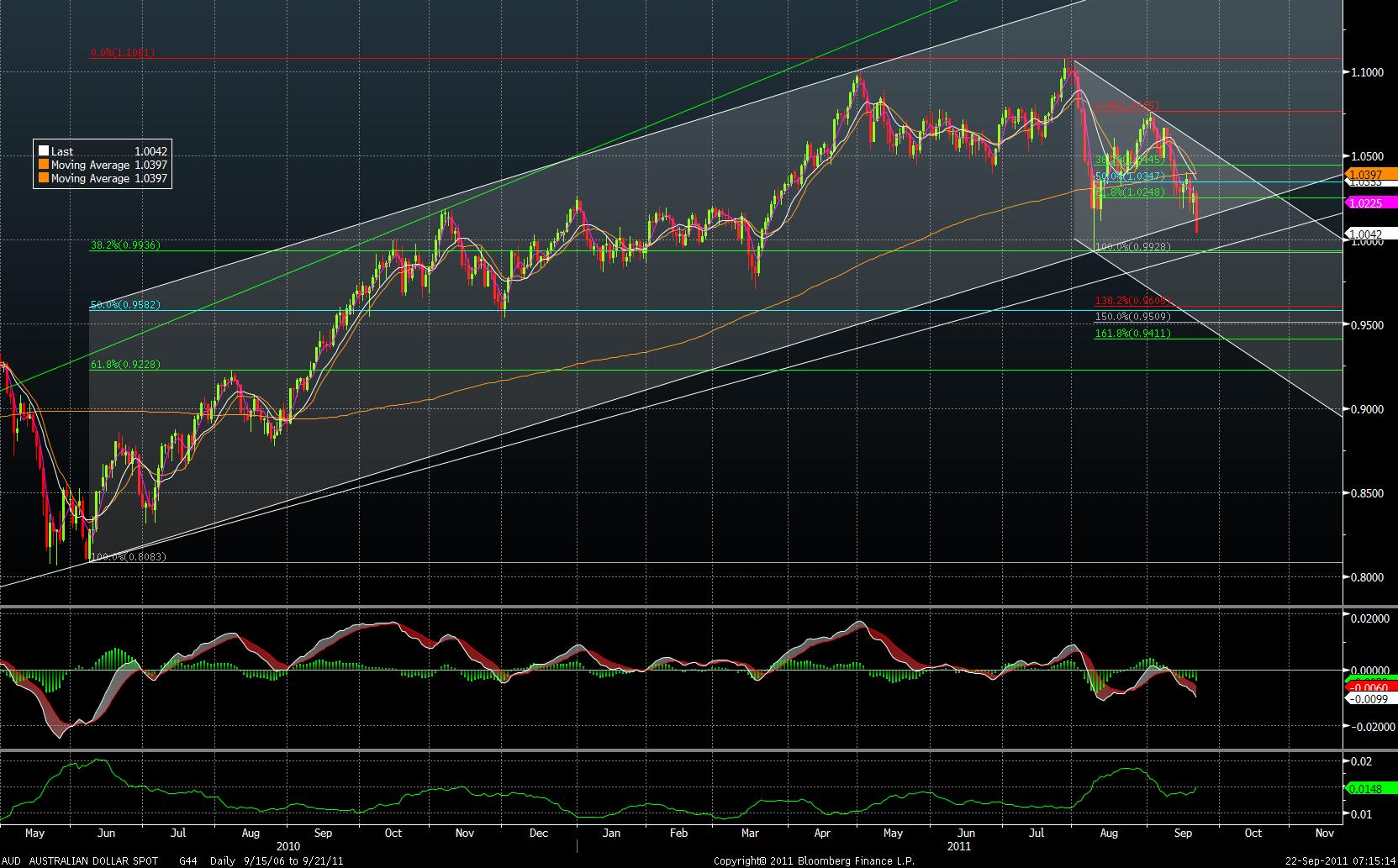Select the 61.8%(0.9228) Fibonacci level label

[x=124, y=365]
